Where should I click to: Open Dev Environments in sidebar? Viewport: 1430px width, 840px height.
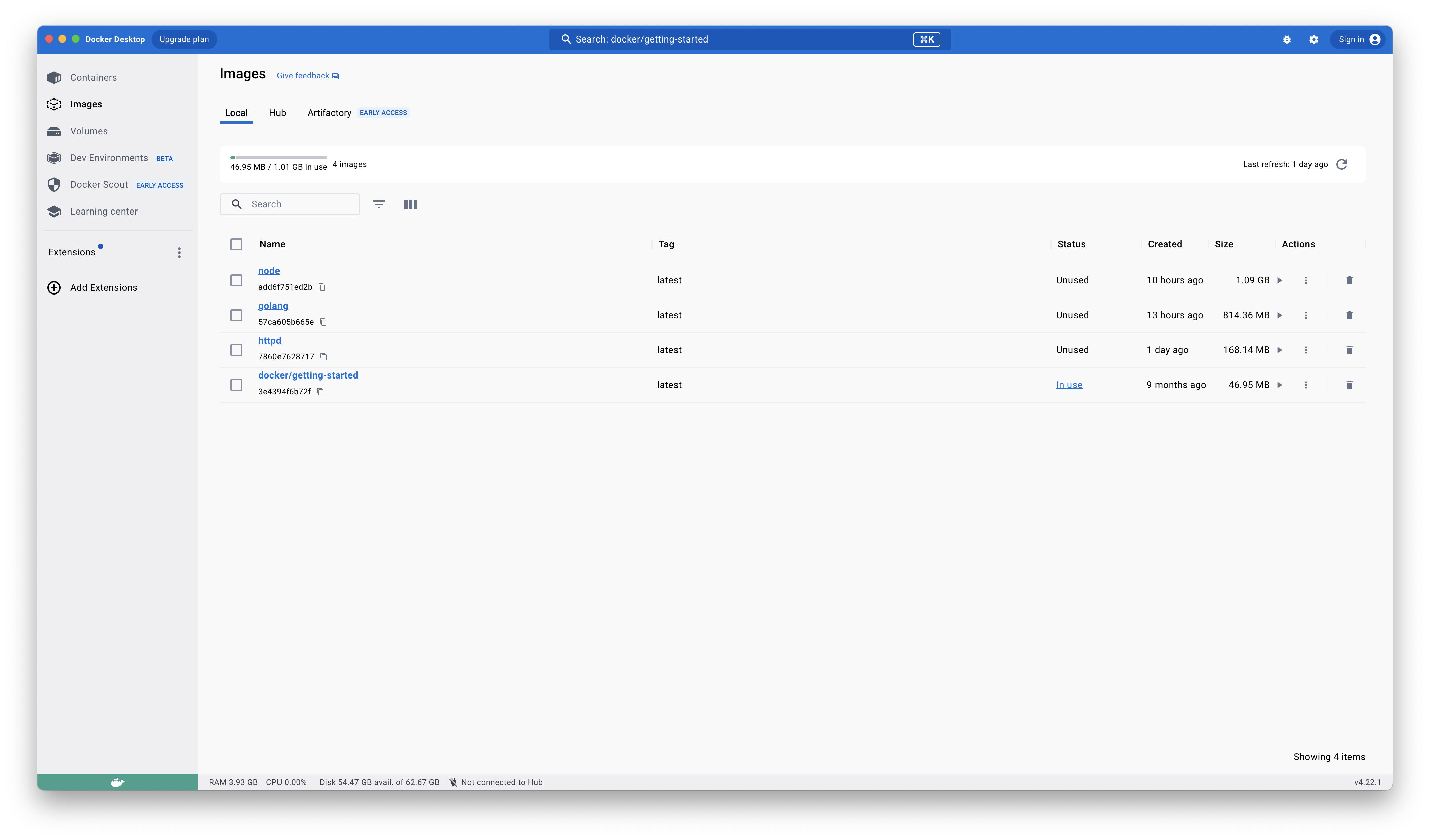pos(109,158)
